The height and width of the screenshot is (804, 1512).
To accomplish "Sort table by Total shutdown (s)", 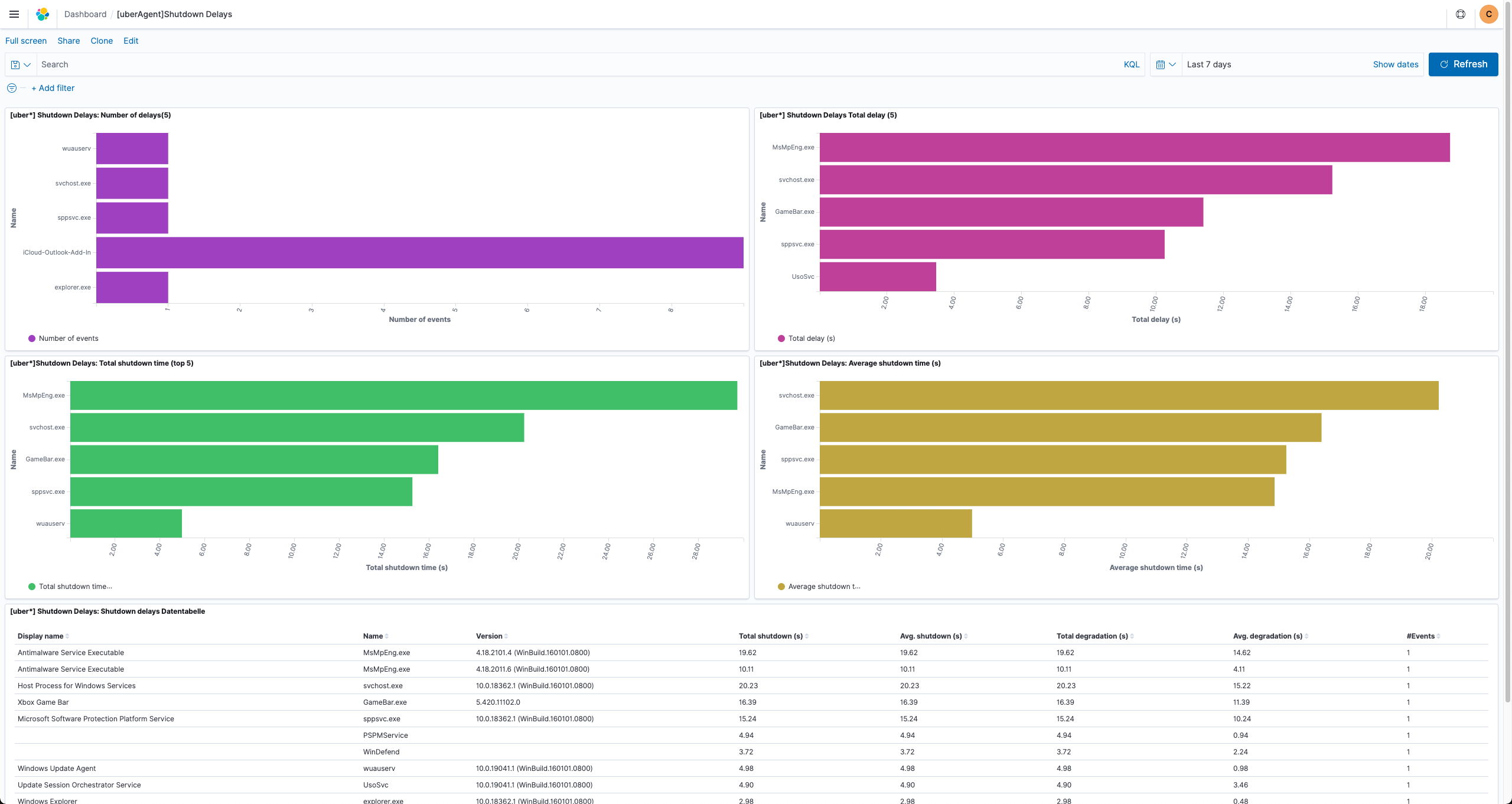I will pyautogui.click(x=771, y=636).
